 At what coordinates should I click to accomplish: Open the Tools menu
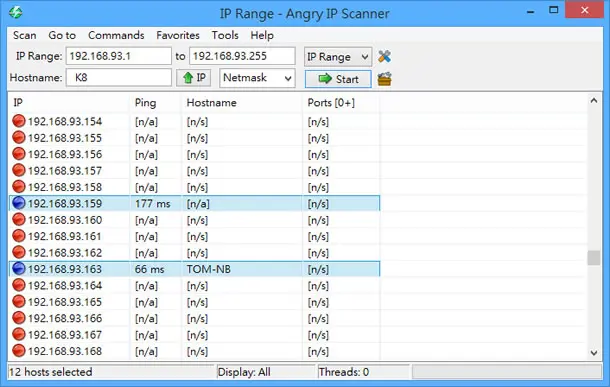[225, 35]
